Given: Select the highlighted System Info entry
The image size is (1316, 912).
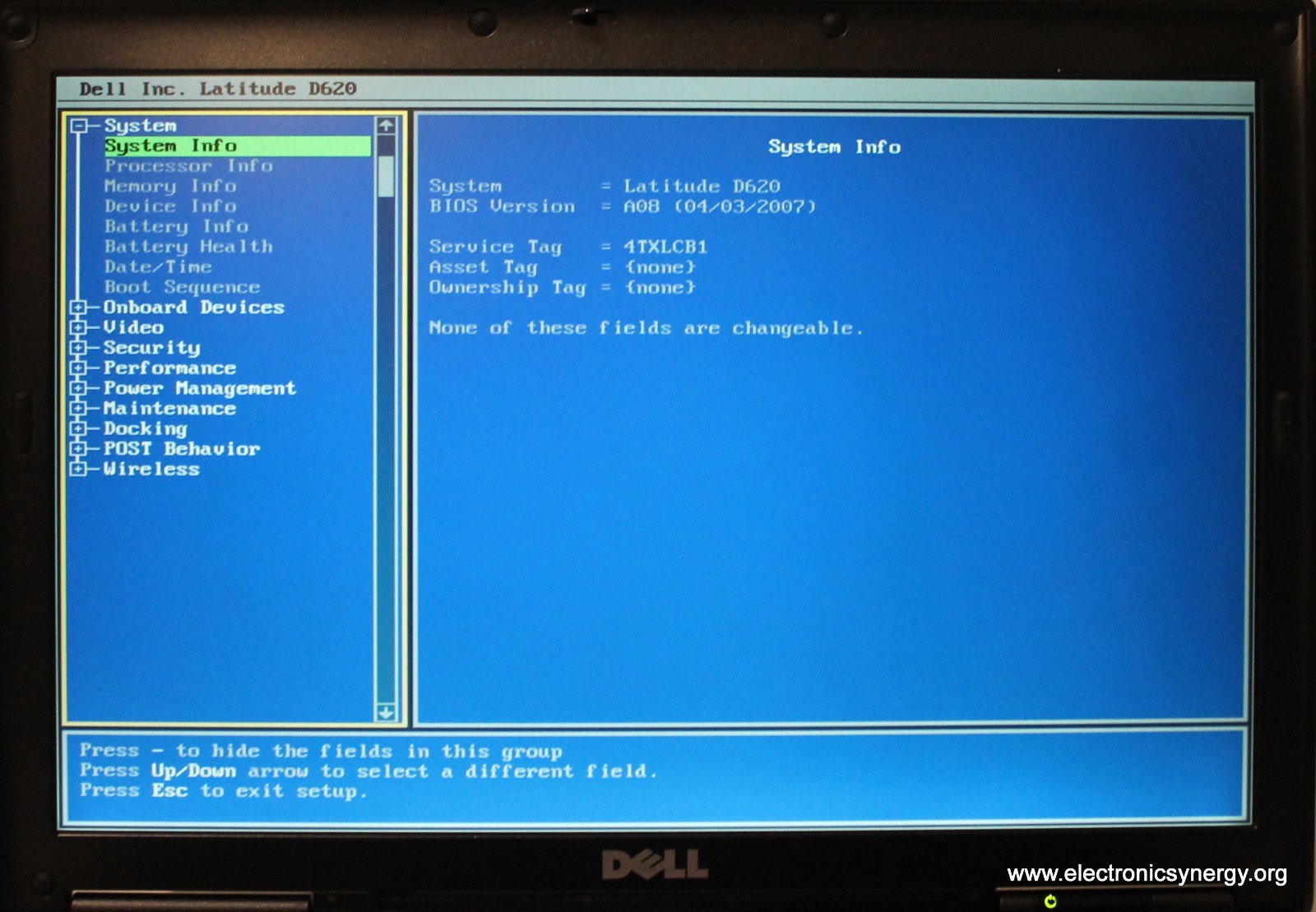Looking at the screenshot, I should tap(237, 146).
